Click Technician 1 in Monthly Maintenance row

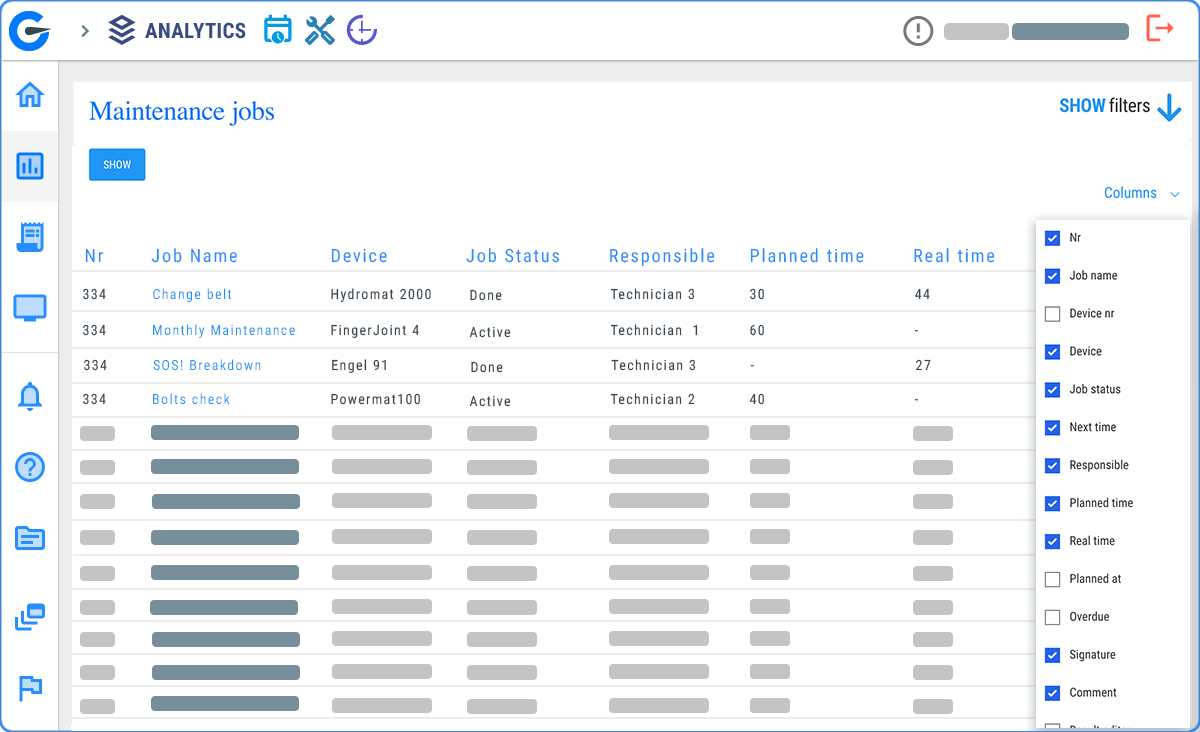(x=655, y=331)
